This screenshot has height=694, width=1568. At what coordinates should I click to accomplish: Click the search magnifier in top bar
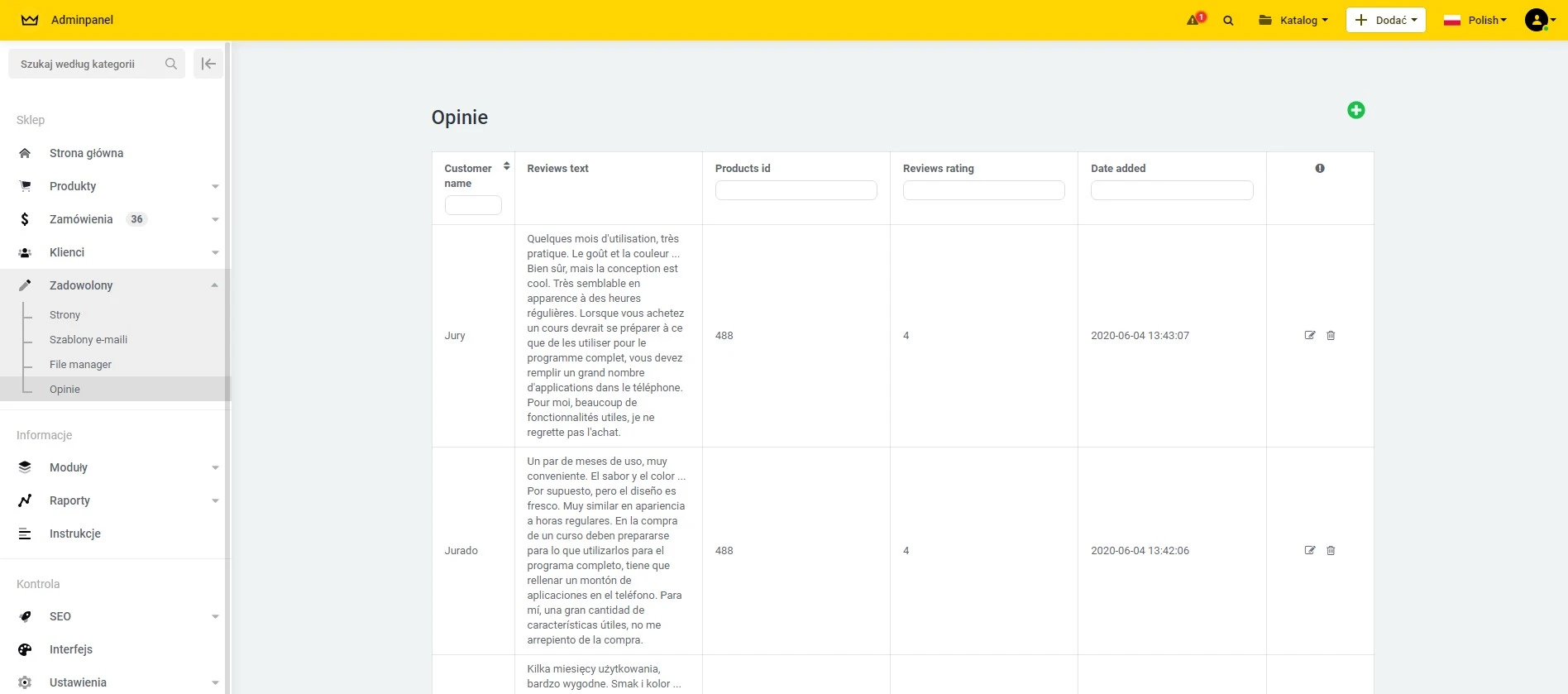[x=1228, y=21]
